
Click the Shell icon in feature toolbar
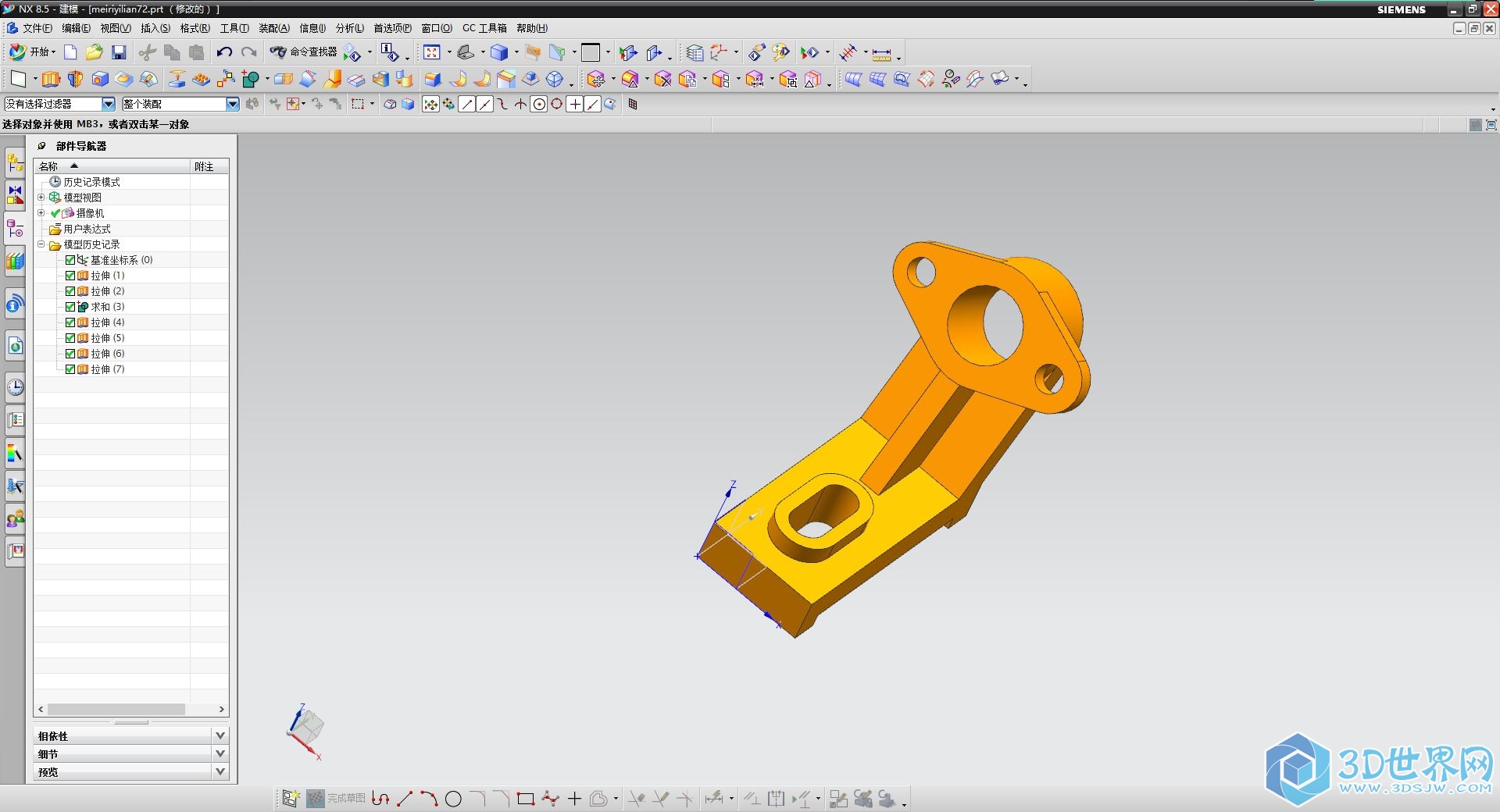[380, 79]
